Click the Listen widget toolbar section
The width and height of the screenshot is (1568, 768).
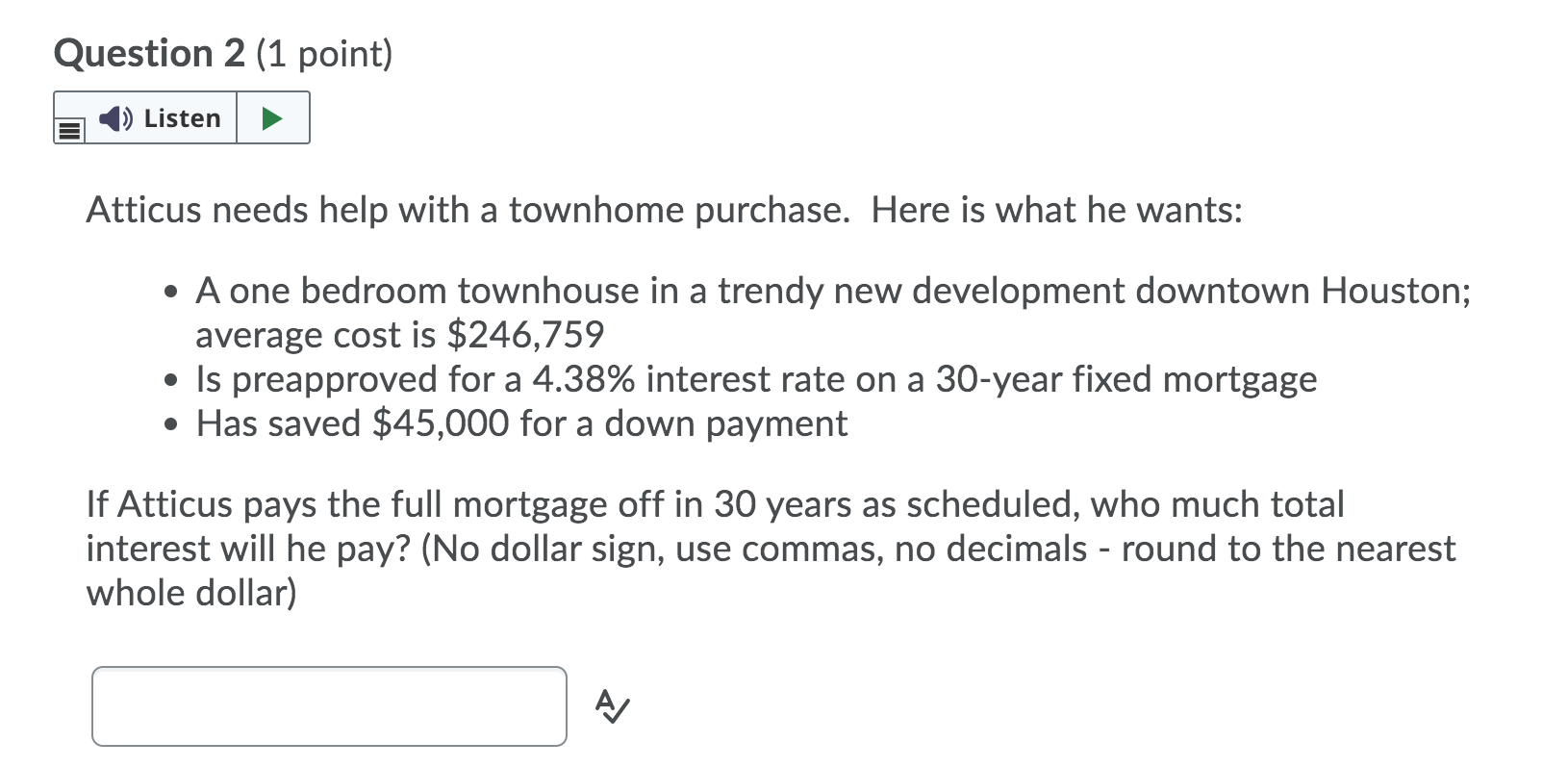[x=183, y=116]
